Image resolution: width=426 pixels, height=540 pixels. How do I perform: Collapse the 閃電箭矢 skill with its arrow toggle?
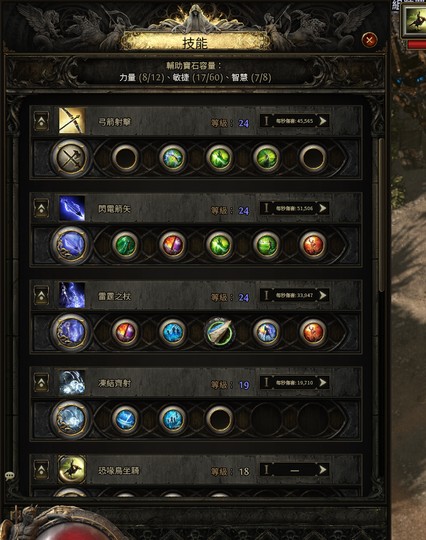41,208
